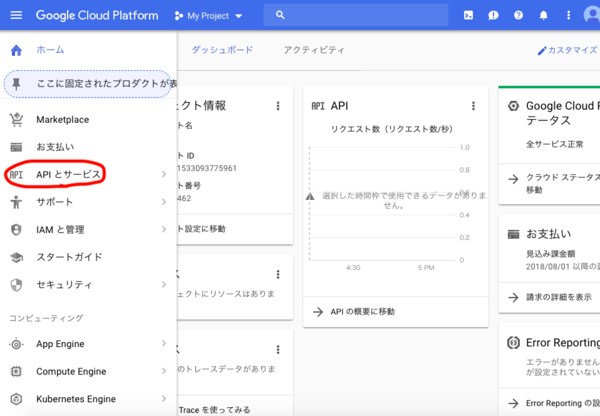This screenshot has width=600, height=416.
Task: Click the search magnifier icon
Action: [280, 15]
